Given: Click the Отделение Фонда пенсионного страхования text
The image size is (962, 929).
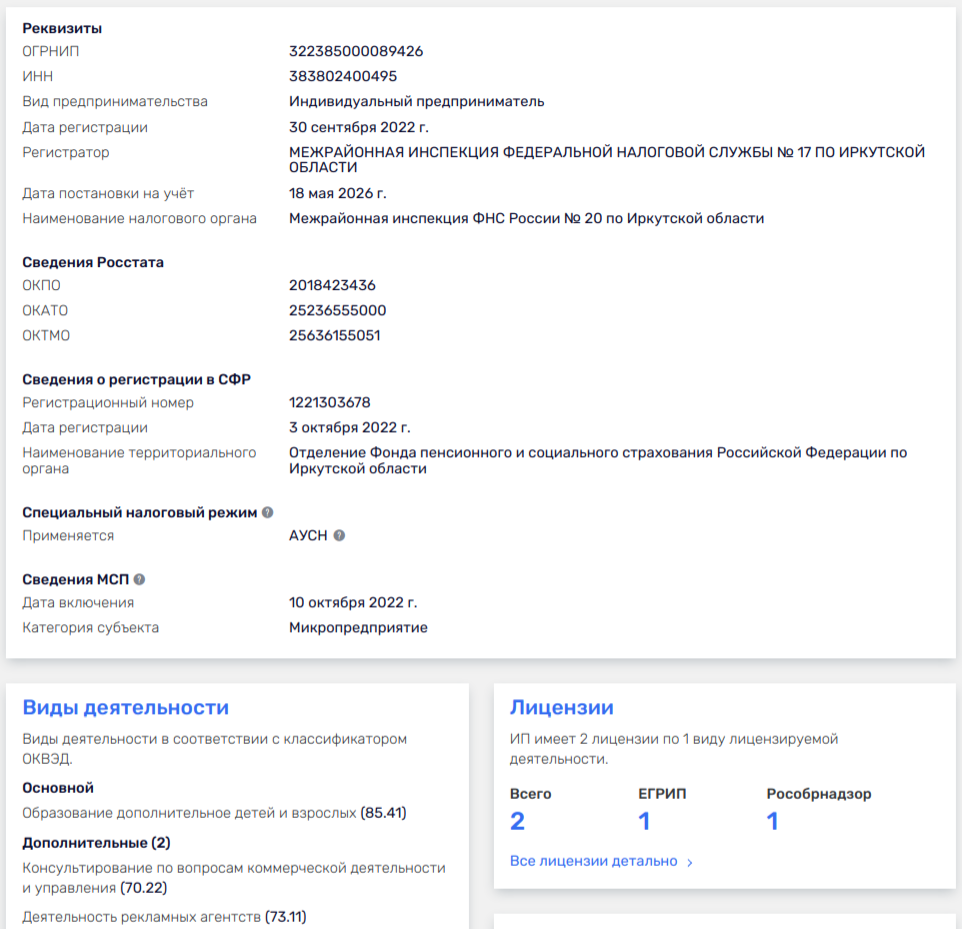Looking at the screenshot, I should [x=598, y=460].
